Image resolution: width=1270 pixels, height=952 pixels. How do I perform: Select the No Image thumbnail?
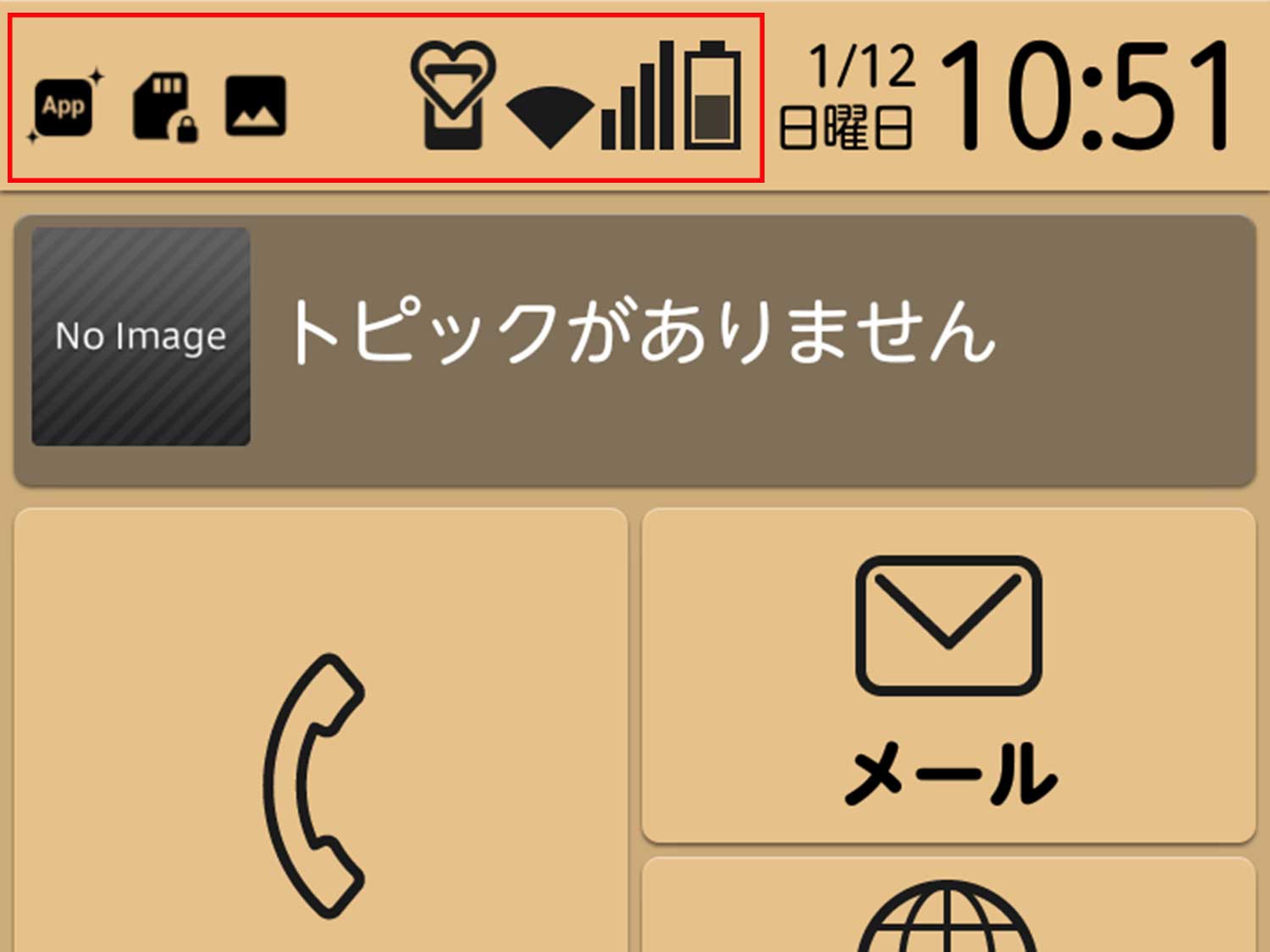coord(141,336)
